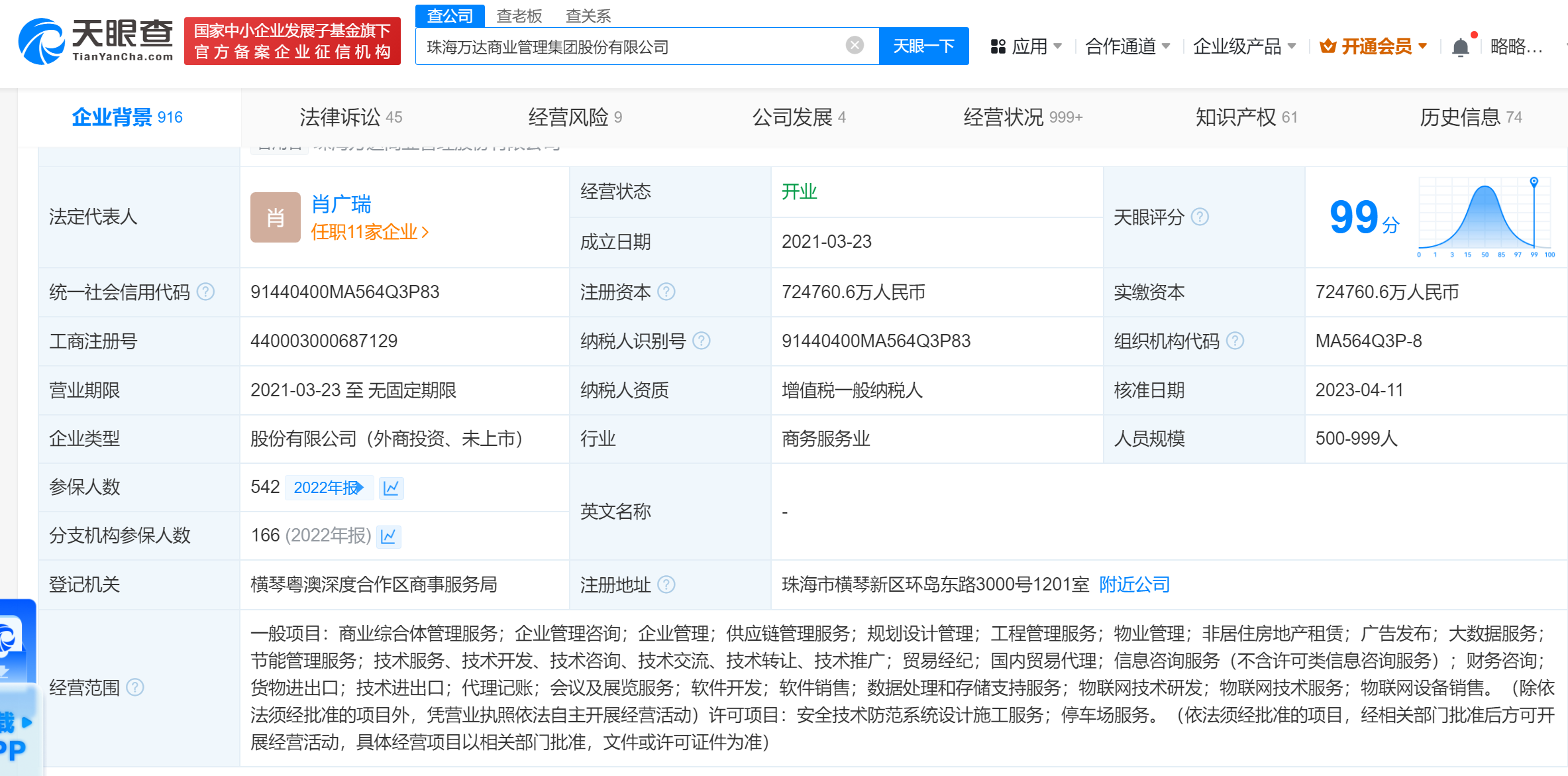Clear the search box with X icon
This screenshot has width=1568, height=776.
point(855,46)
